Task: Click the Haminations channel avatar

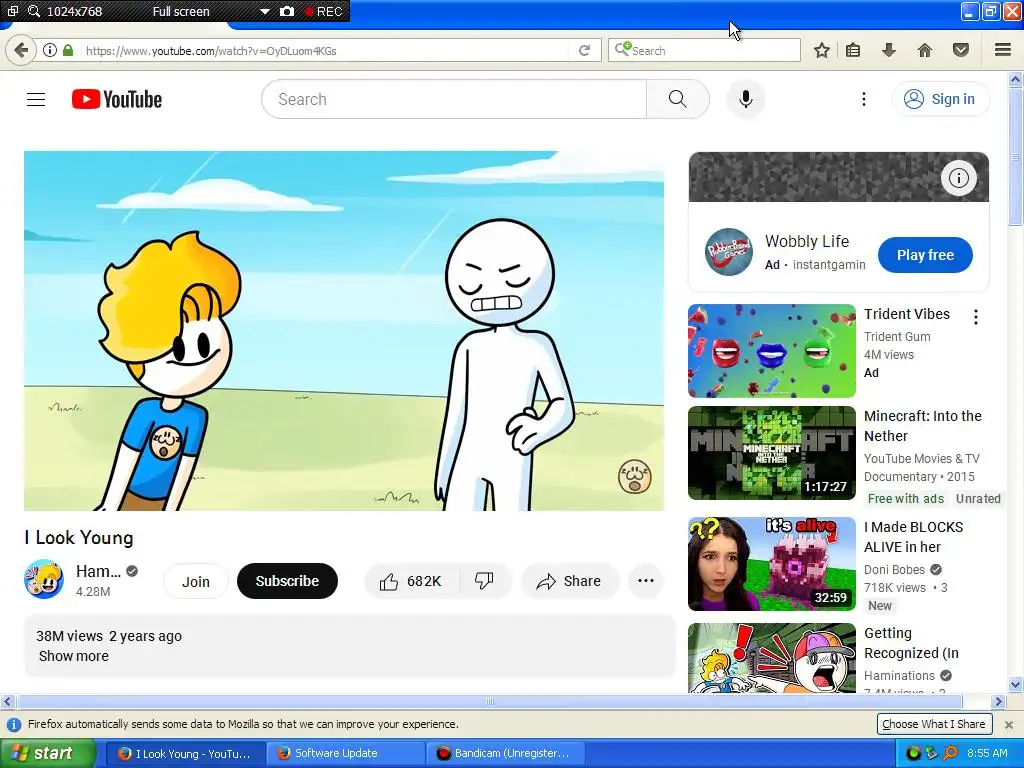Action: pyautogui.click(x=44, y=579)
